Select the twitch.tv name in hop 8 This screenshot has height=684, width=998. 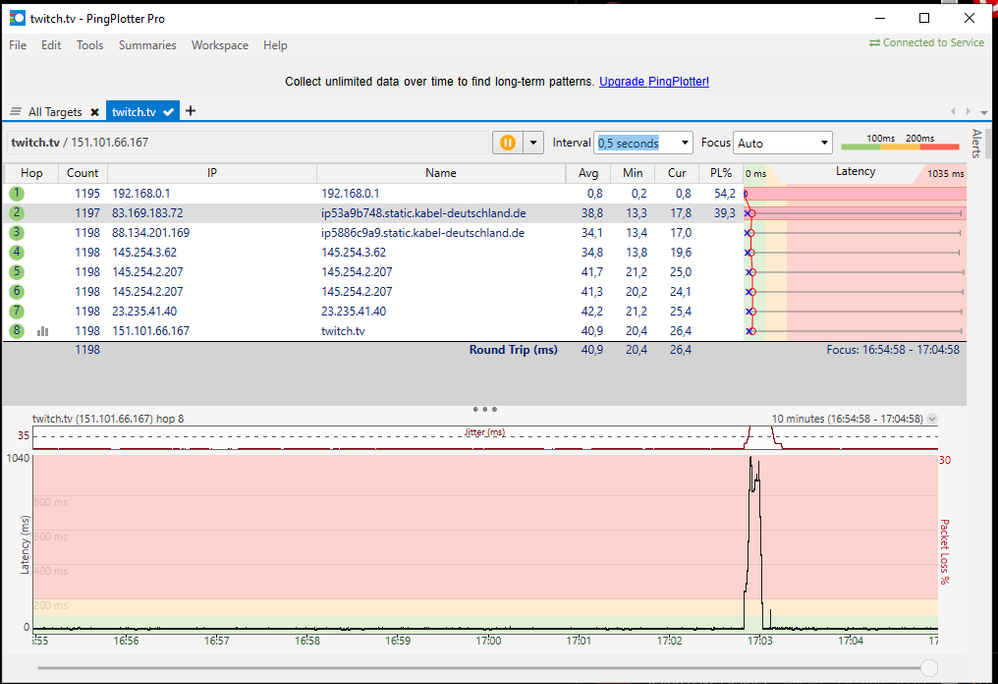343,331
